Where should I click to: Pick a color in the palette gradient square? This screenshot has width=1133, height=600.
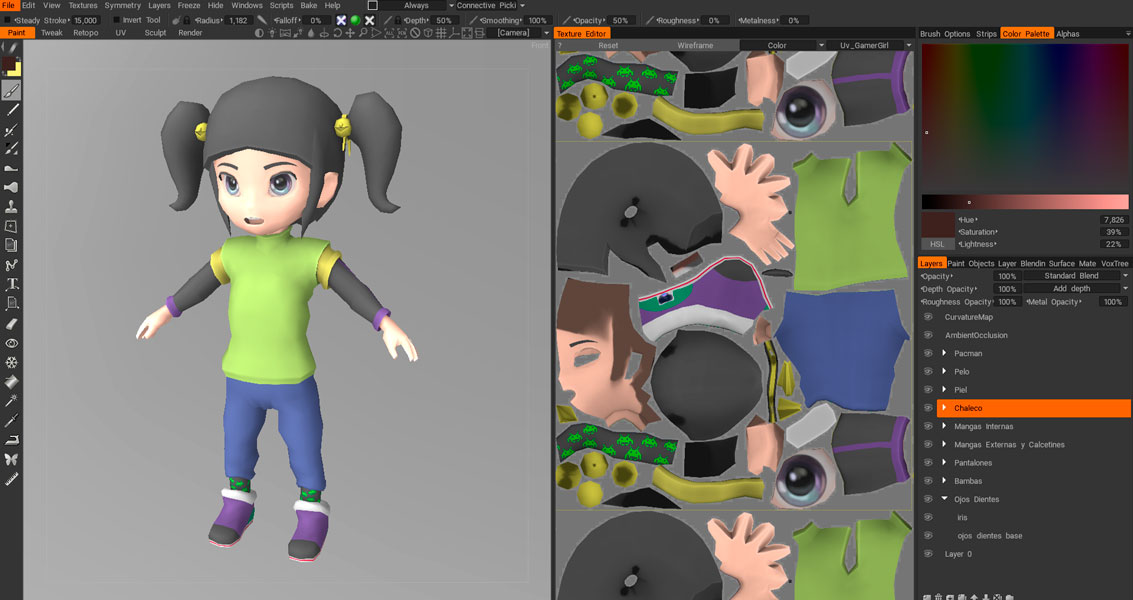[1024, 115]
